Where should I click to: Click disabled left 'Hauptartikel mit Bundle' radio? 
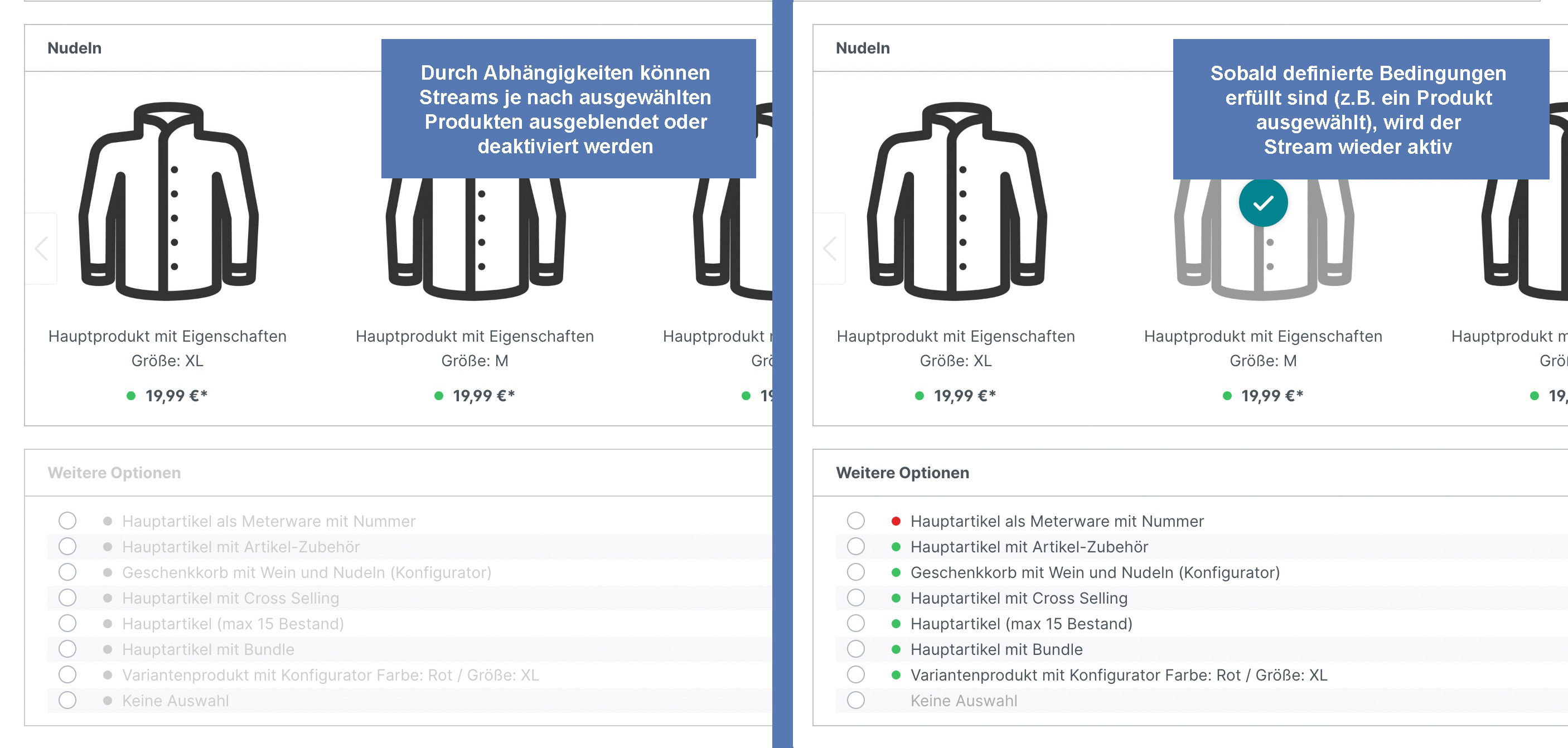pos(67,649)
